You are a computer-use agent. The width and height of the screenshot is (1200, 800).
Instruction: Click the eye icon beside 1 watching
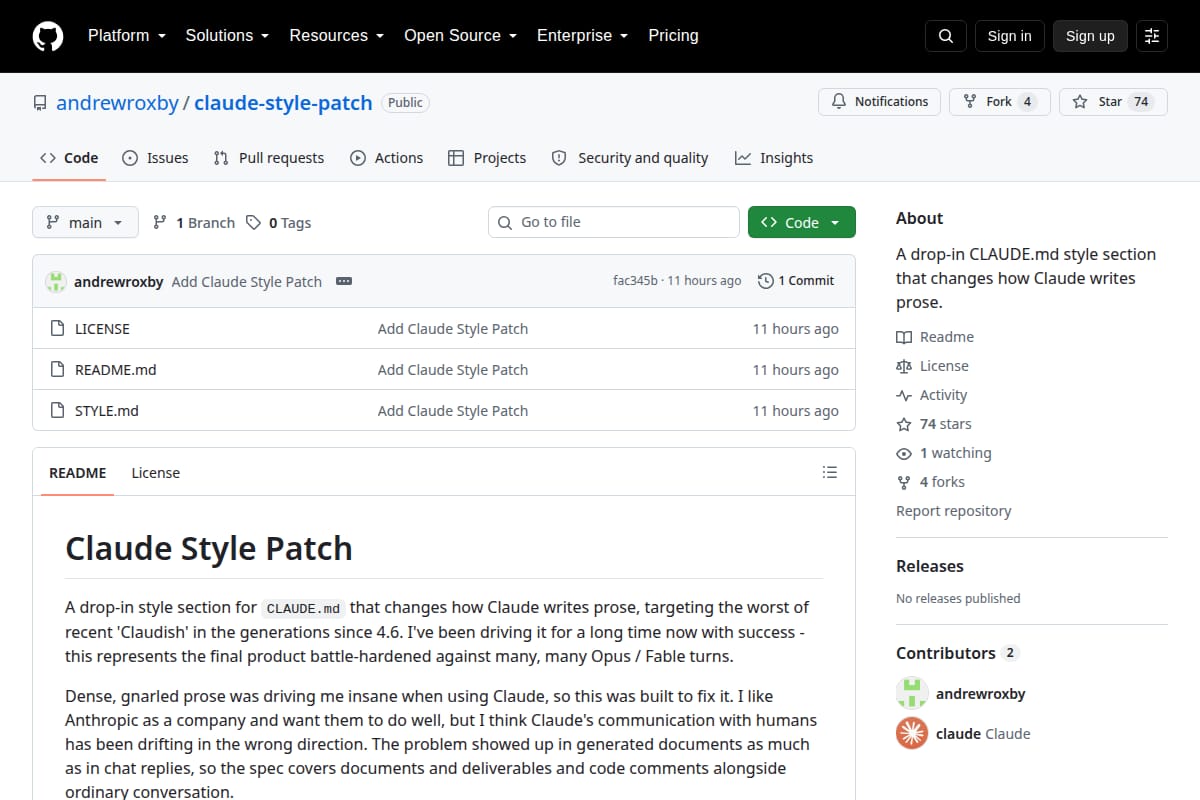pos(904,453)
